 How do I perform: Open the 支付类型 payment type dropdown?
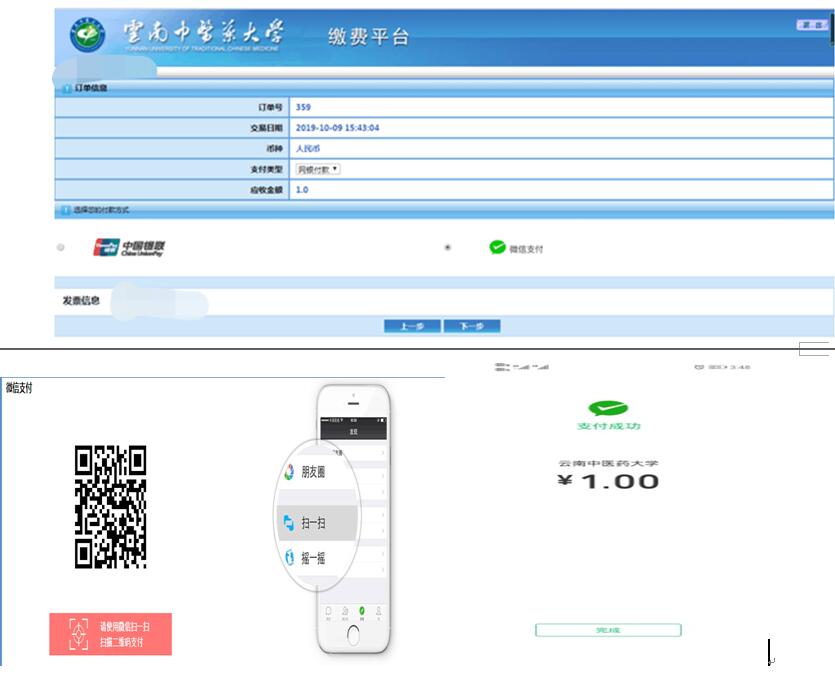(x=318, y=169)
